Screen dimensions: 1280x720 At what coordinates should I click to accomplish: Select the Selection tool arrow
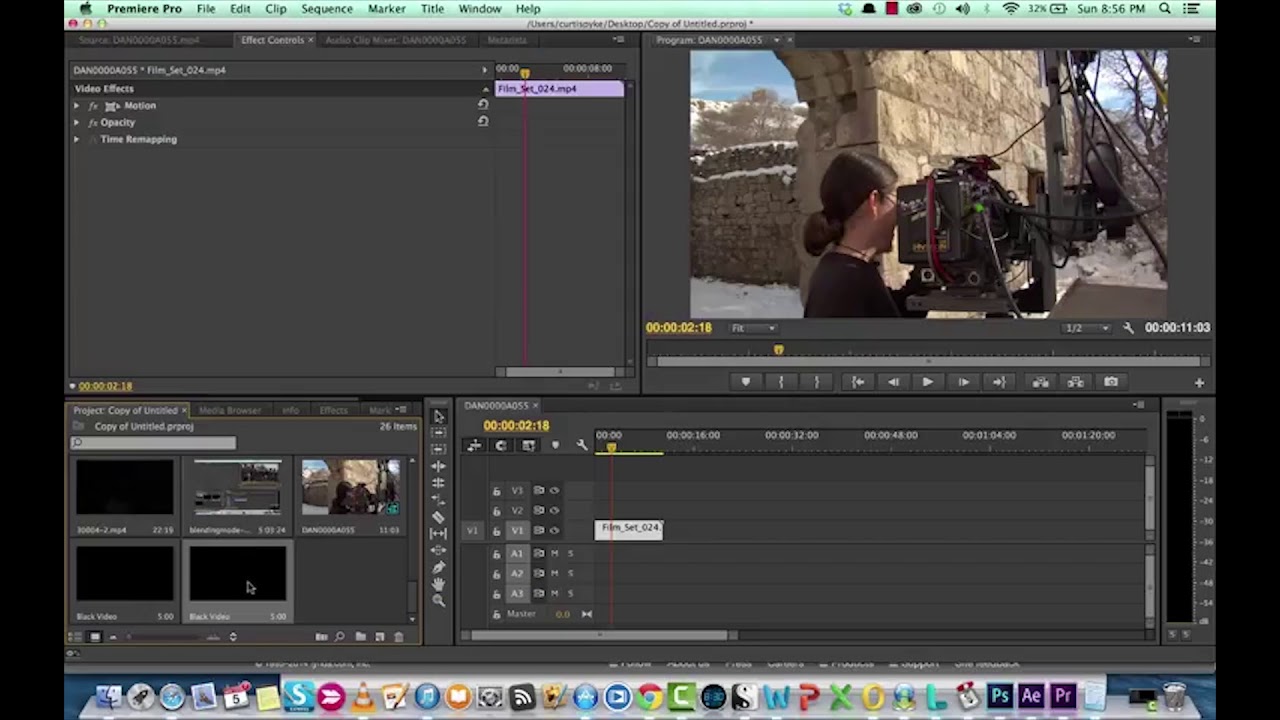click(438, 416)
